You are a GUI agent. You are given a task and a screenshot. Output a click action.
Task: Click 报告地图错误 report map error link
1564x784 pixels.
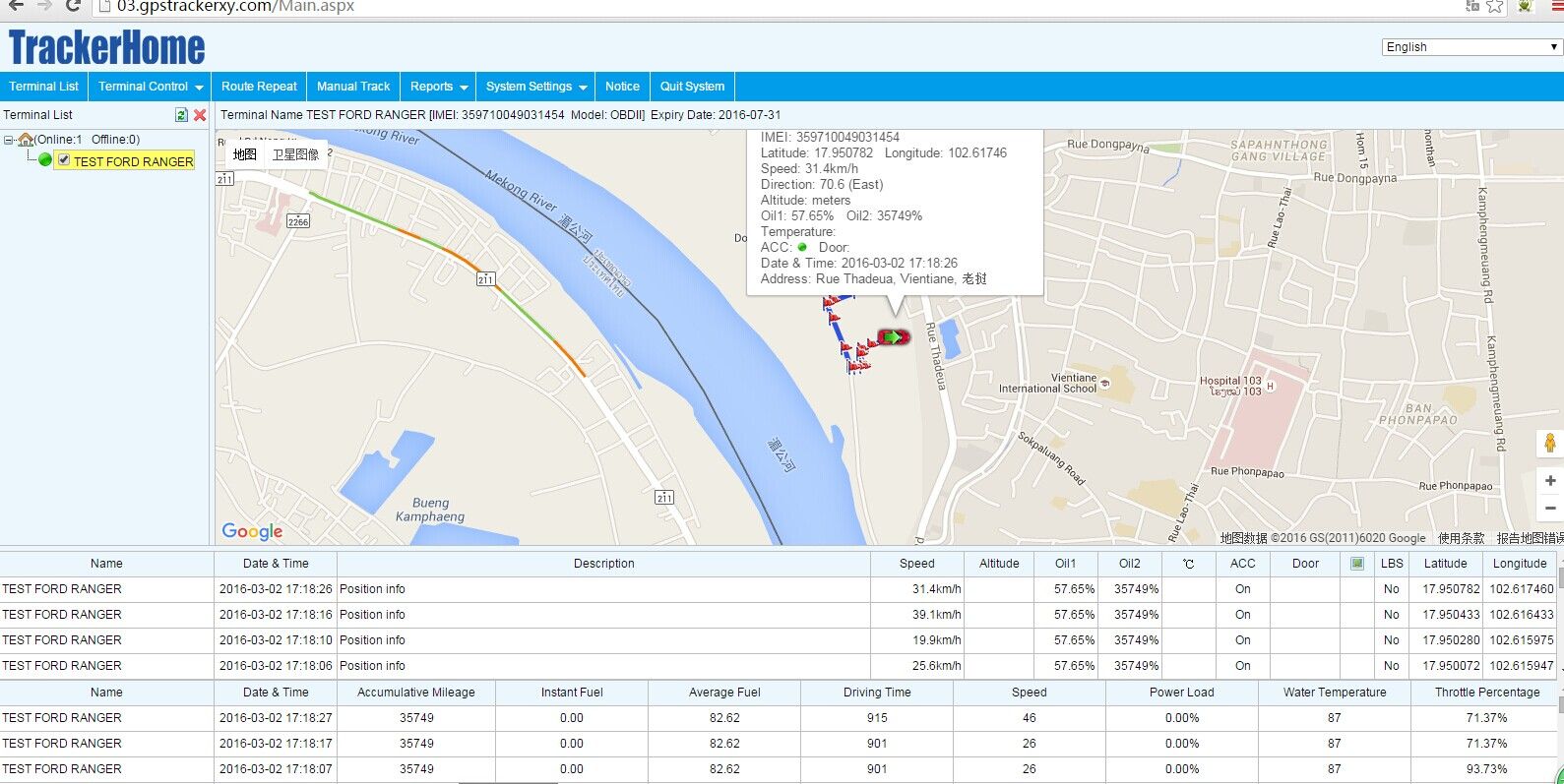[1529, 538]
